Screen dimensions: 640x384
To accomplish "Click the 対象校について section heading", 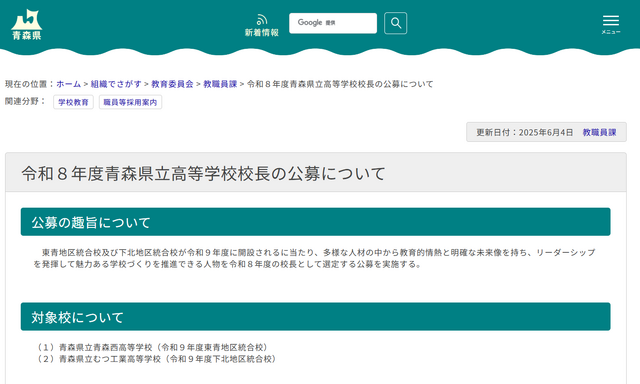I will coord(316,317).
